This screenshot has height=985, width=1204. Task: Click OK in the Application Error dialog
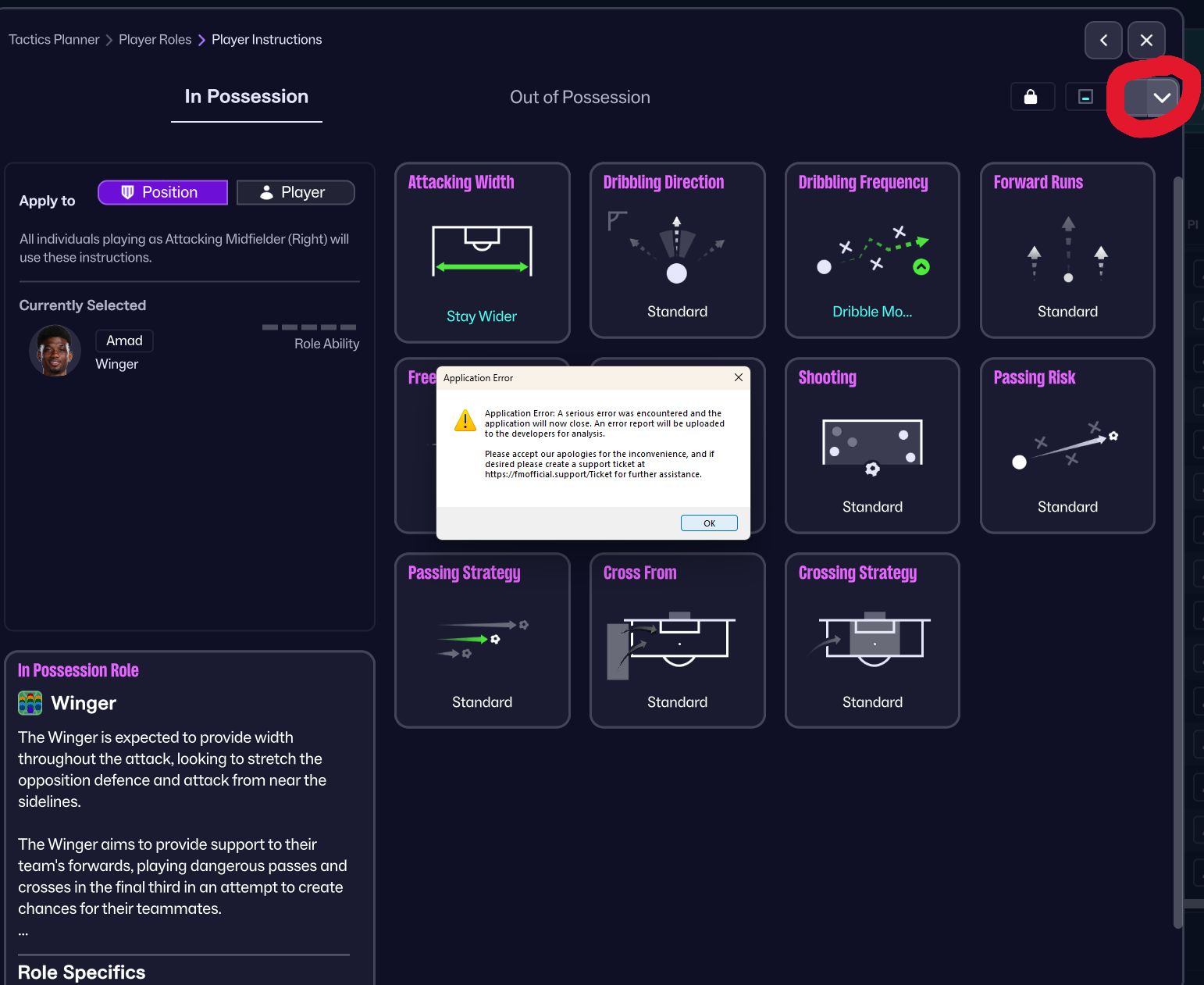pos(709,523)
